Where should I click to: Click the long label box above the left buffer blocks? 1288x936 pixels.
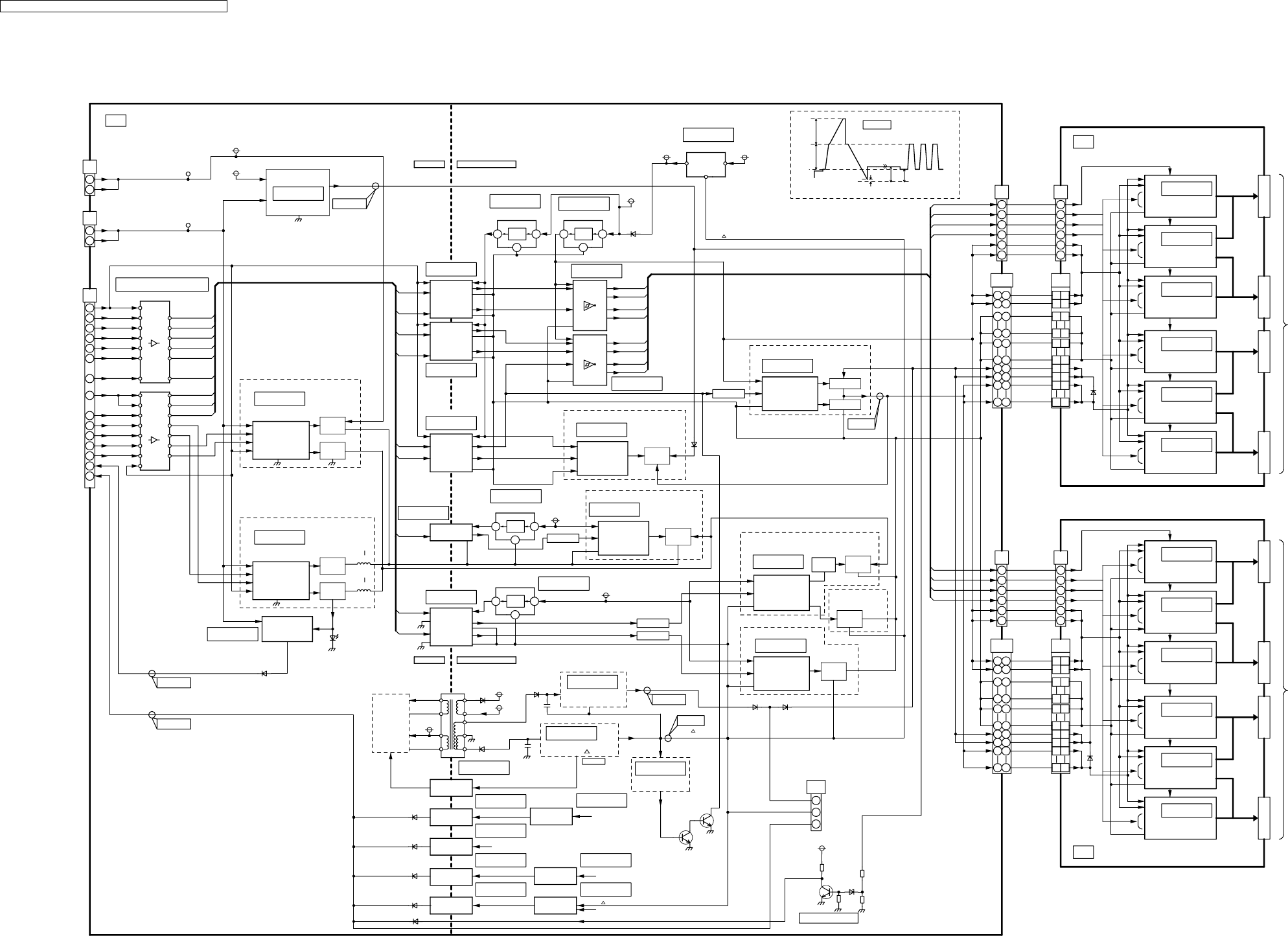(162, 284)
